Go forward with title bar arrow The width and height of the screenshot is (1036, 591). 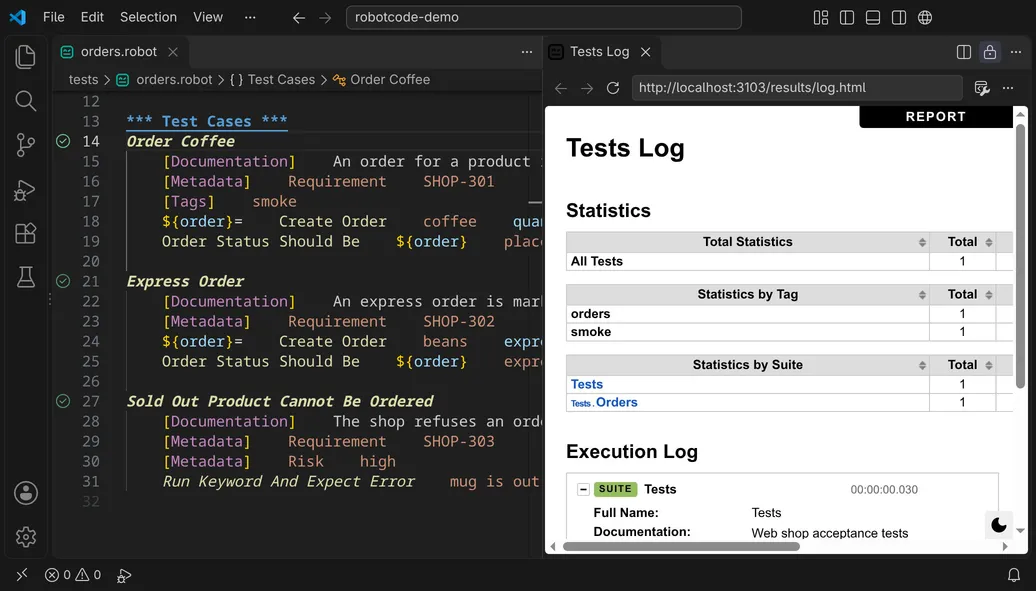325,18
